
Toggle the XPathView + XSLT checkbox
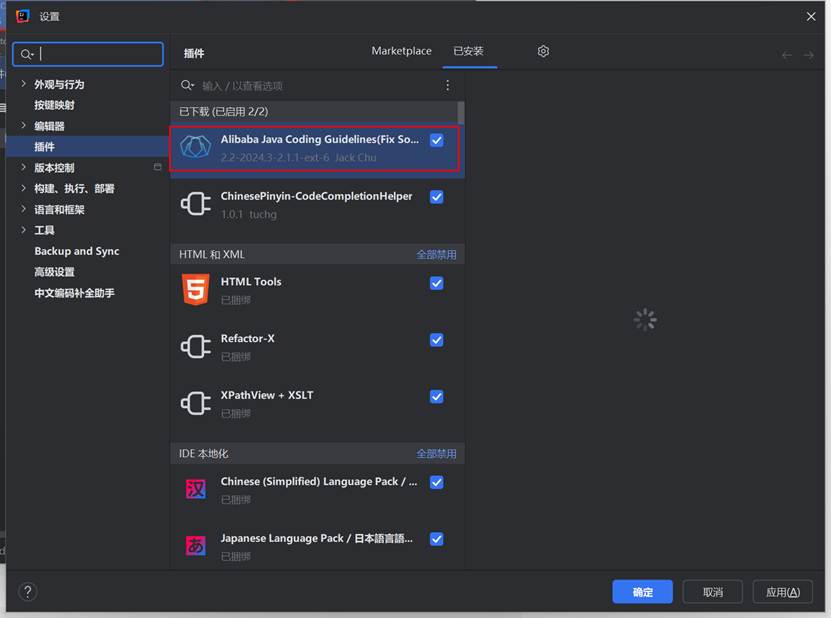tap(437, 396)
